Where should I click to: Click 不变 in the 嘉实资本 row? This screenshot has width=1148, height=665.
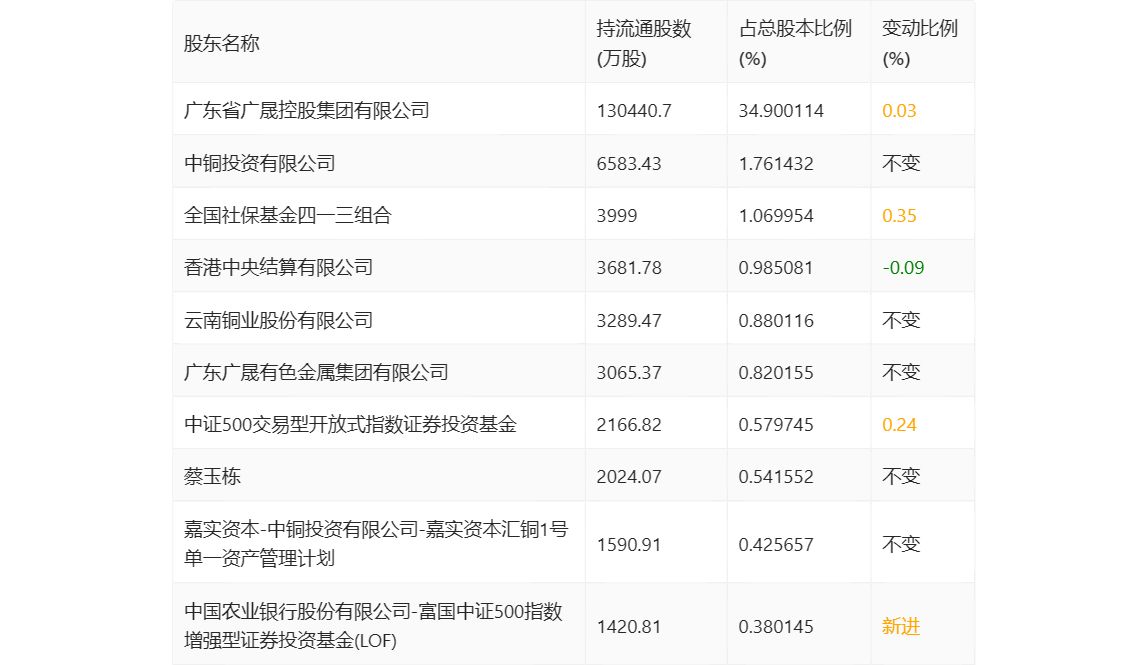901,544
